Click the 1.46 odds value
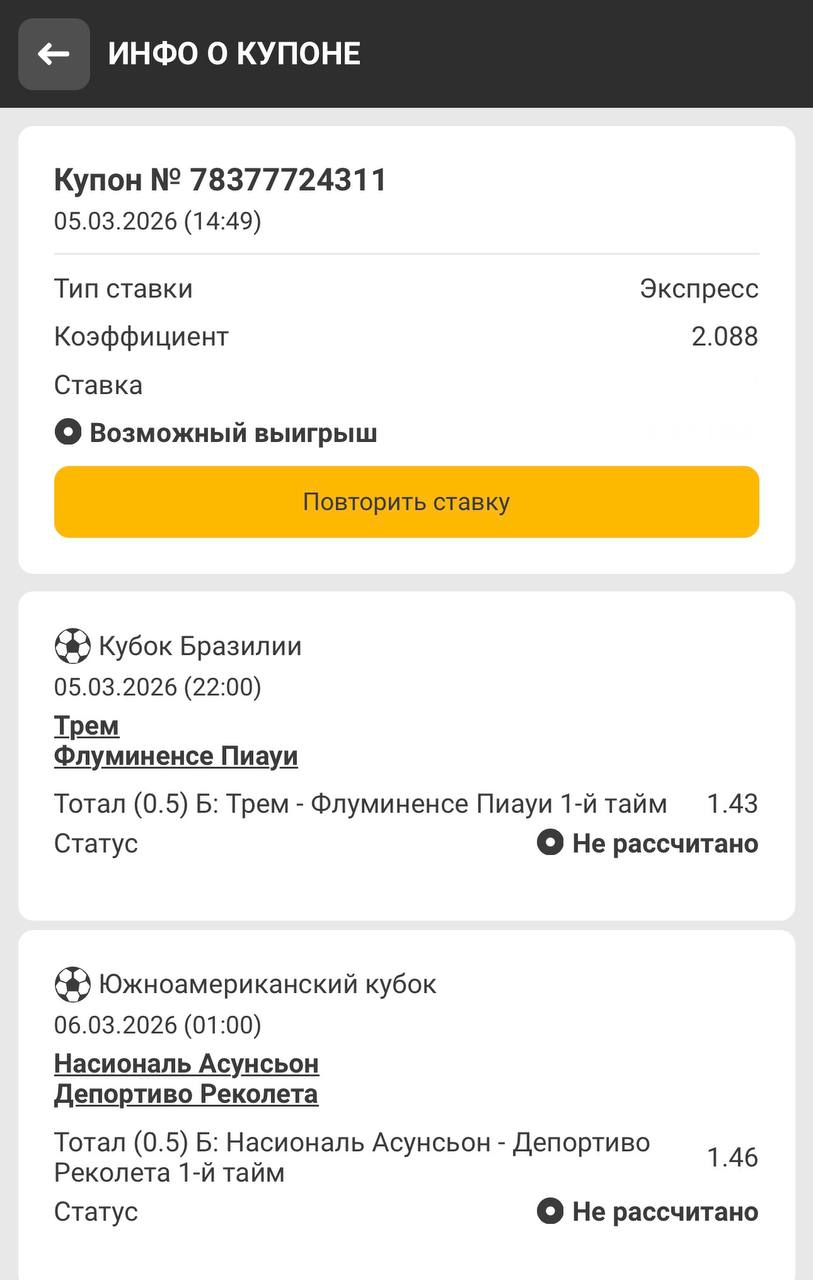Image resolution: width=813 pixels, height=1280 pixels. click(732, 1157)
